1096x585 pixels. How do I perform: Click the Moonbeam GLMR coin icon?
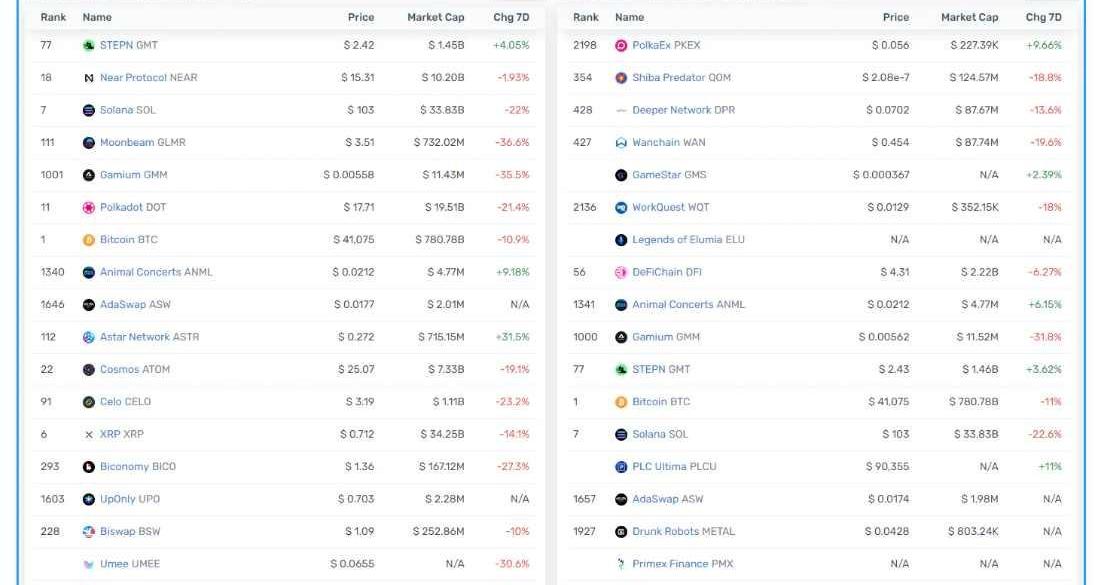[89, 143]
